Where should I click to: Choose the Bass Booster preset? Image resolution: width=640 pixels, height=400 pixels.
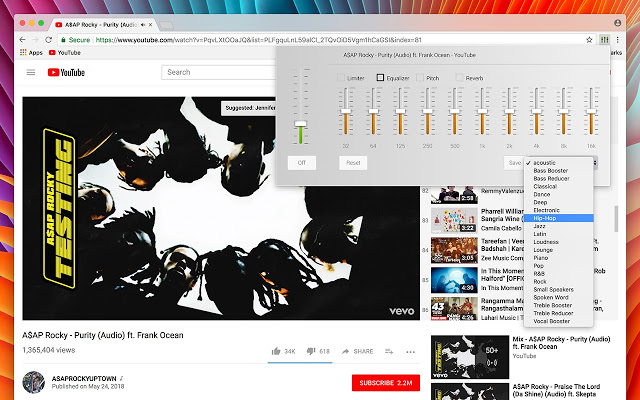(551, 170)
